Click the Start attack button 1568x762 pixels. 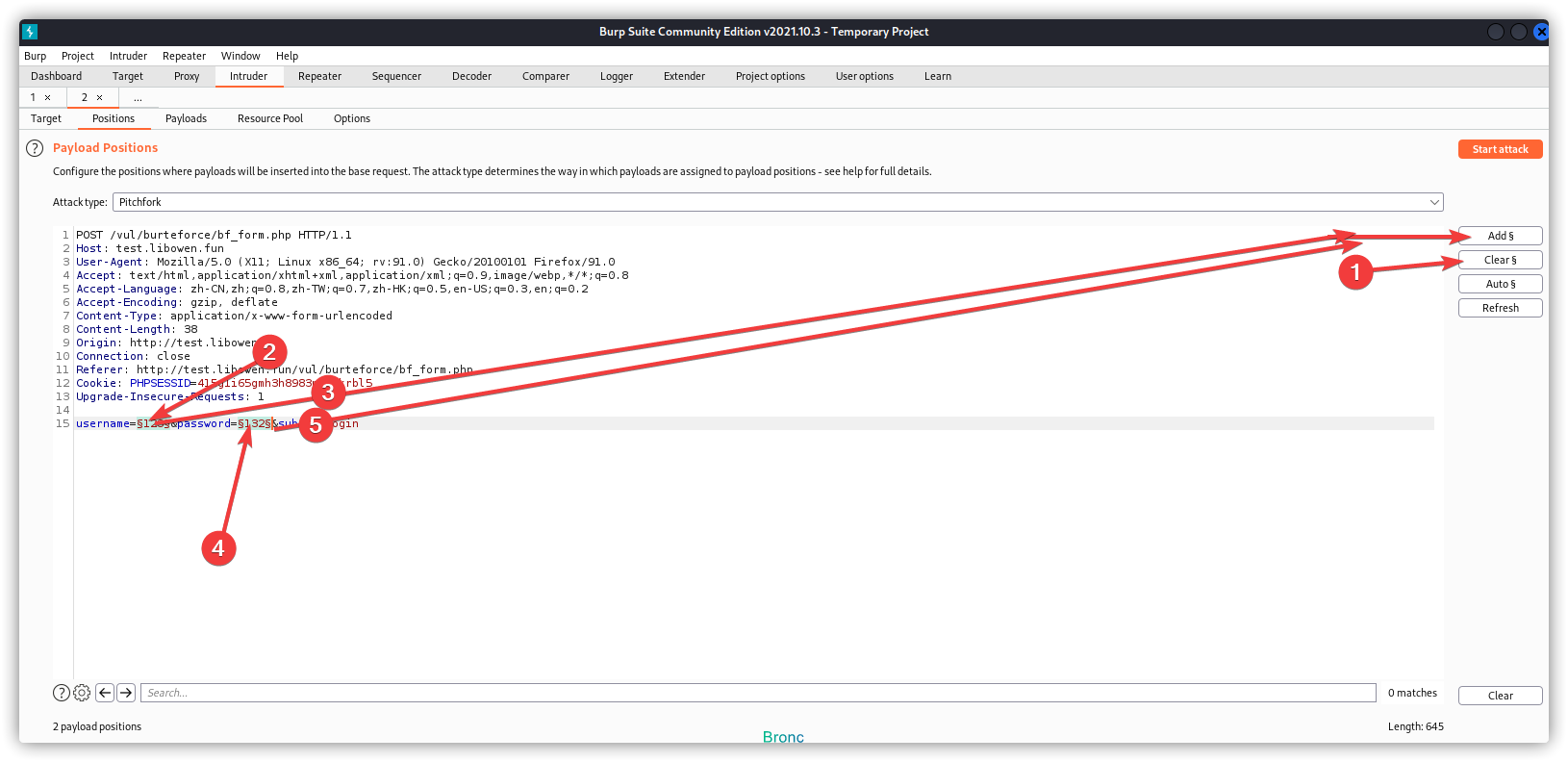point(1501,149)
